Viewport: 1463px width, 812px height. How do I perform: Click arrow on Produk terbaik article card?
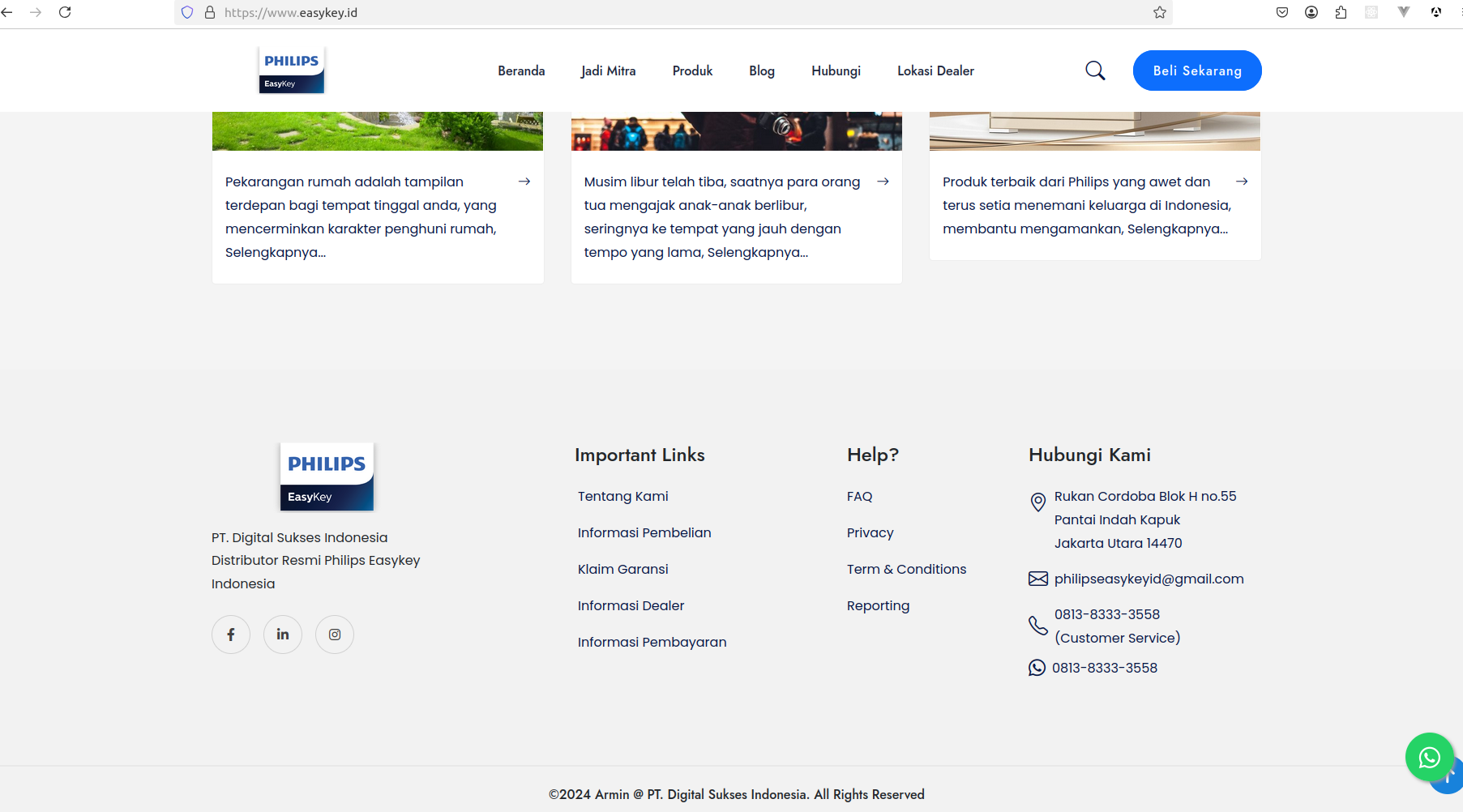pyautogui.click(x=1242, y=182)
